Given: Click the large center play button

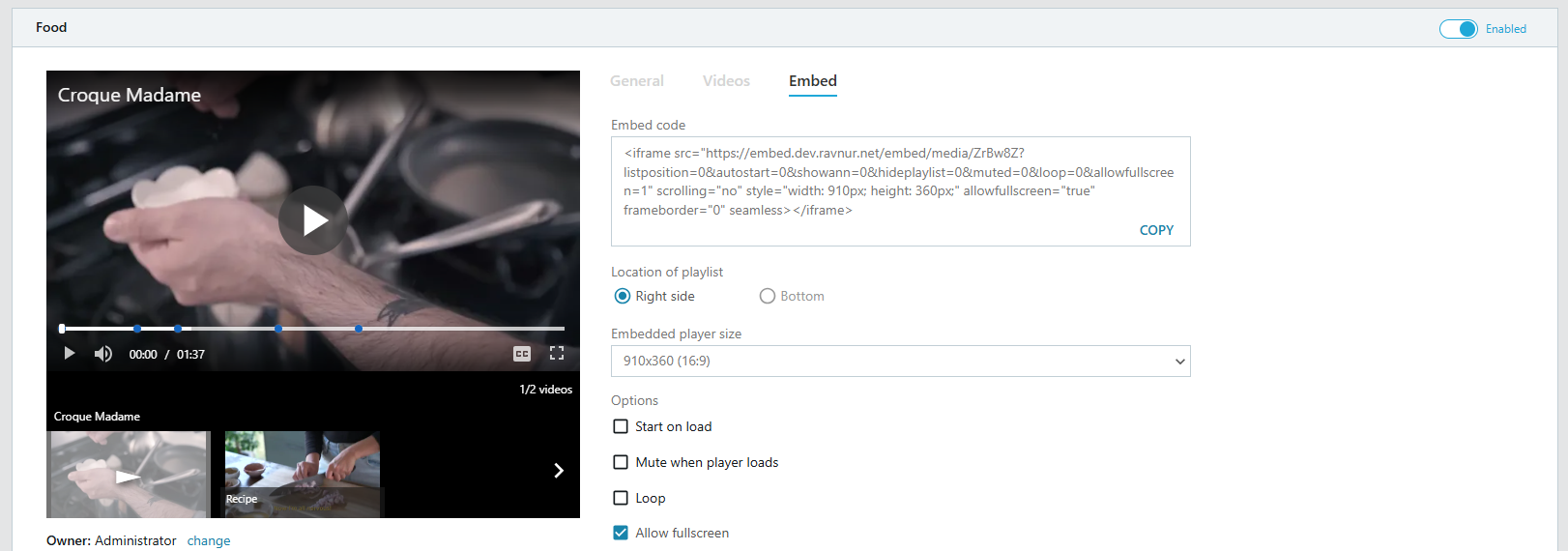Looking at the screenshot, I should (x=313, y=220).
